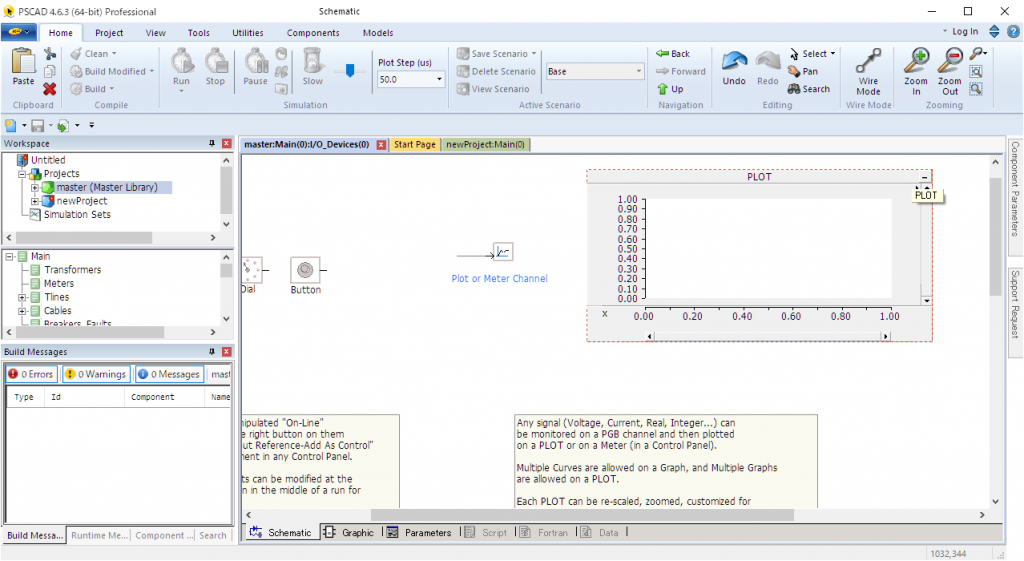This screenshot has width=1024, height=561.
Task: Click the Paste clipboard icon
Action: 23,62
